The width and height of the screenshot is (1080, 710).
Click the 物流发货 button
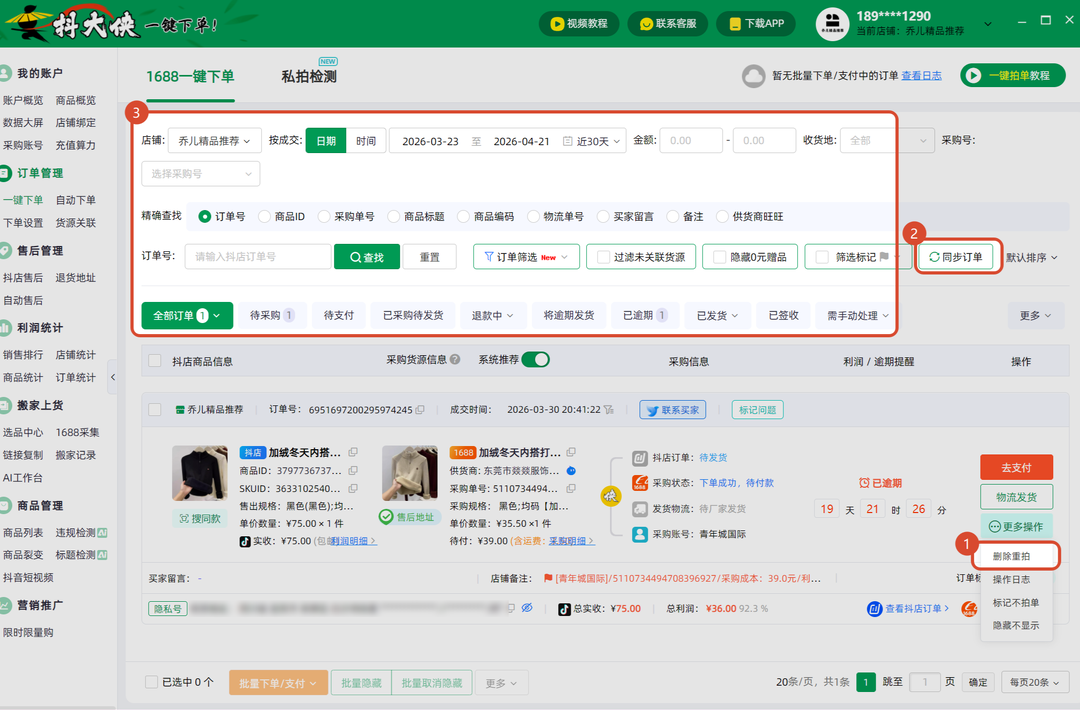[x=1016, y=497]
